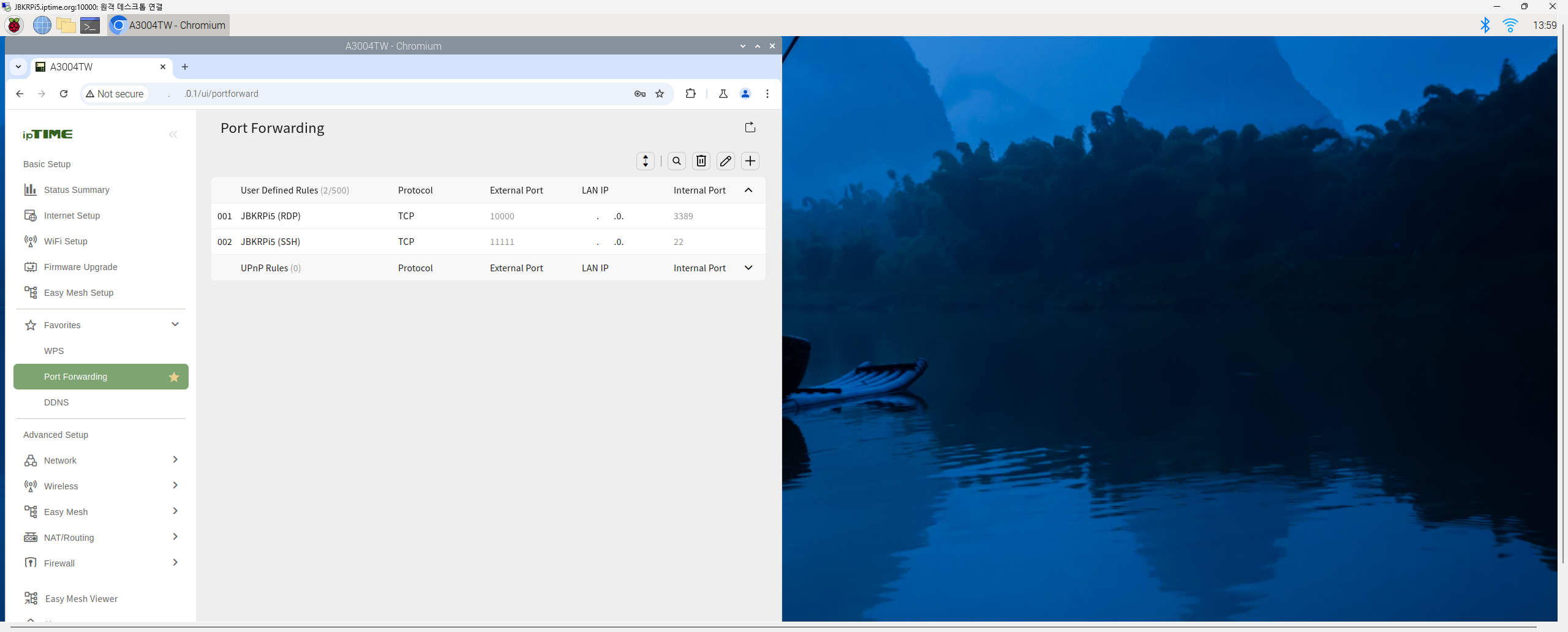
Task: Open Firmware Upgrade page
Action: (80, 267)
